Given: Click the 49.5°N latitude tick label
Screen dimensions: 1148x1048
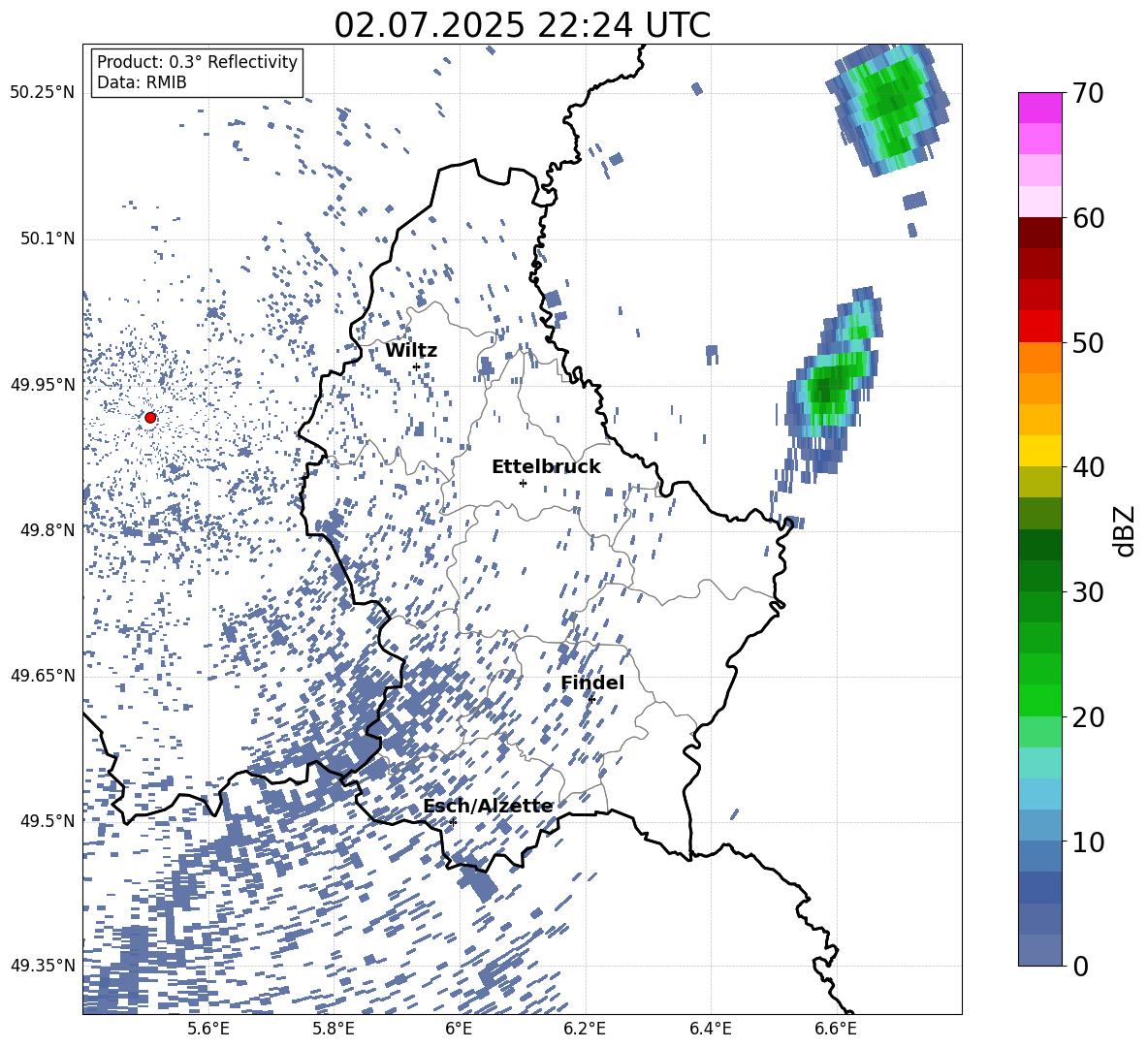Looking at the screenshot, I should (47, 821).
